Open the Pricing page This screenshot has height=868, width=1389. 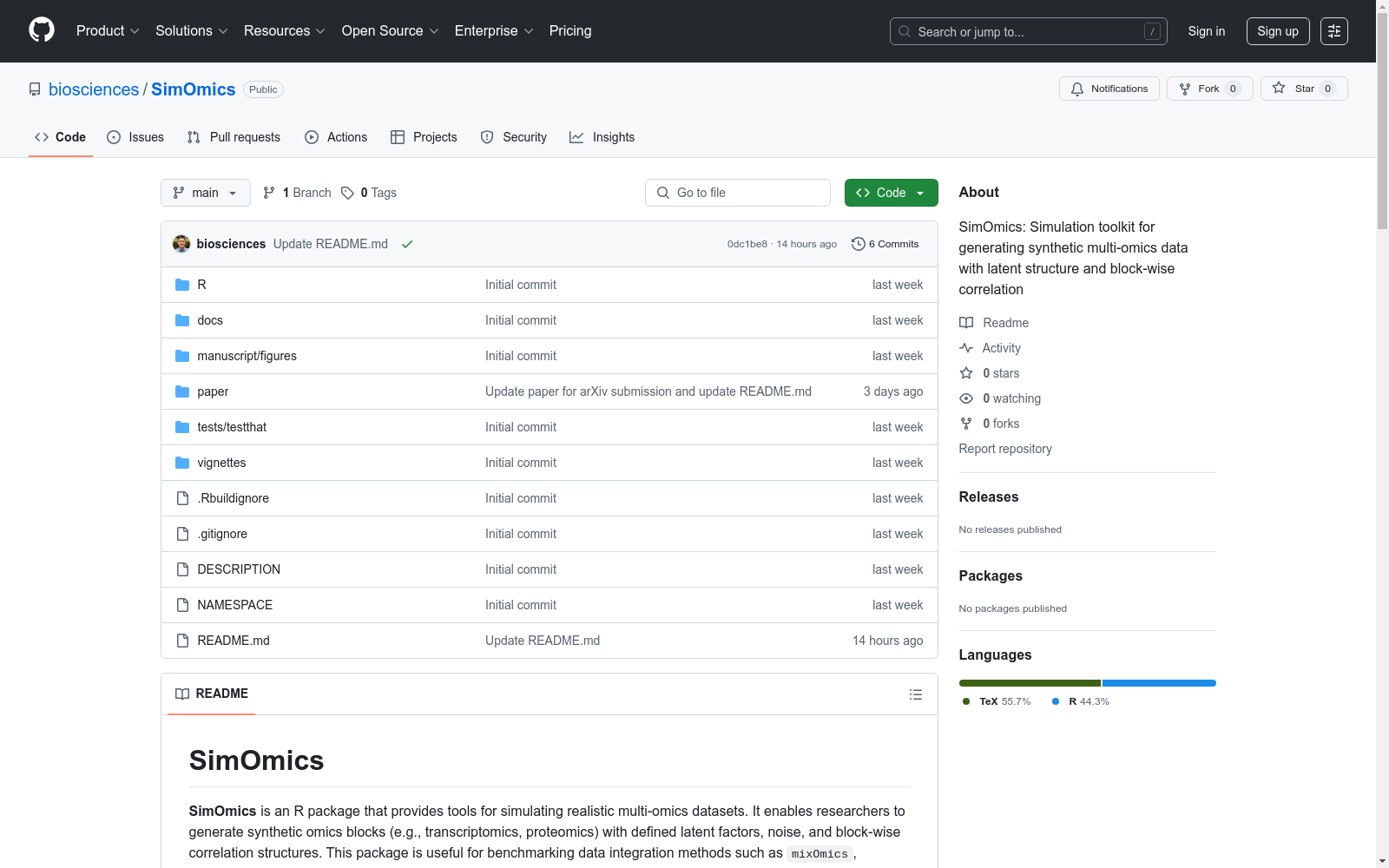click(570, 31)
